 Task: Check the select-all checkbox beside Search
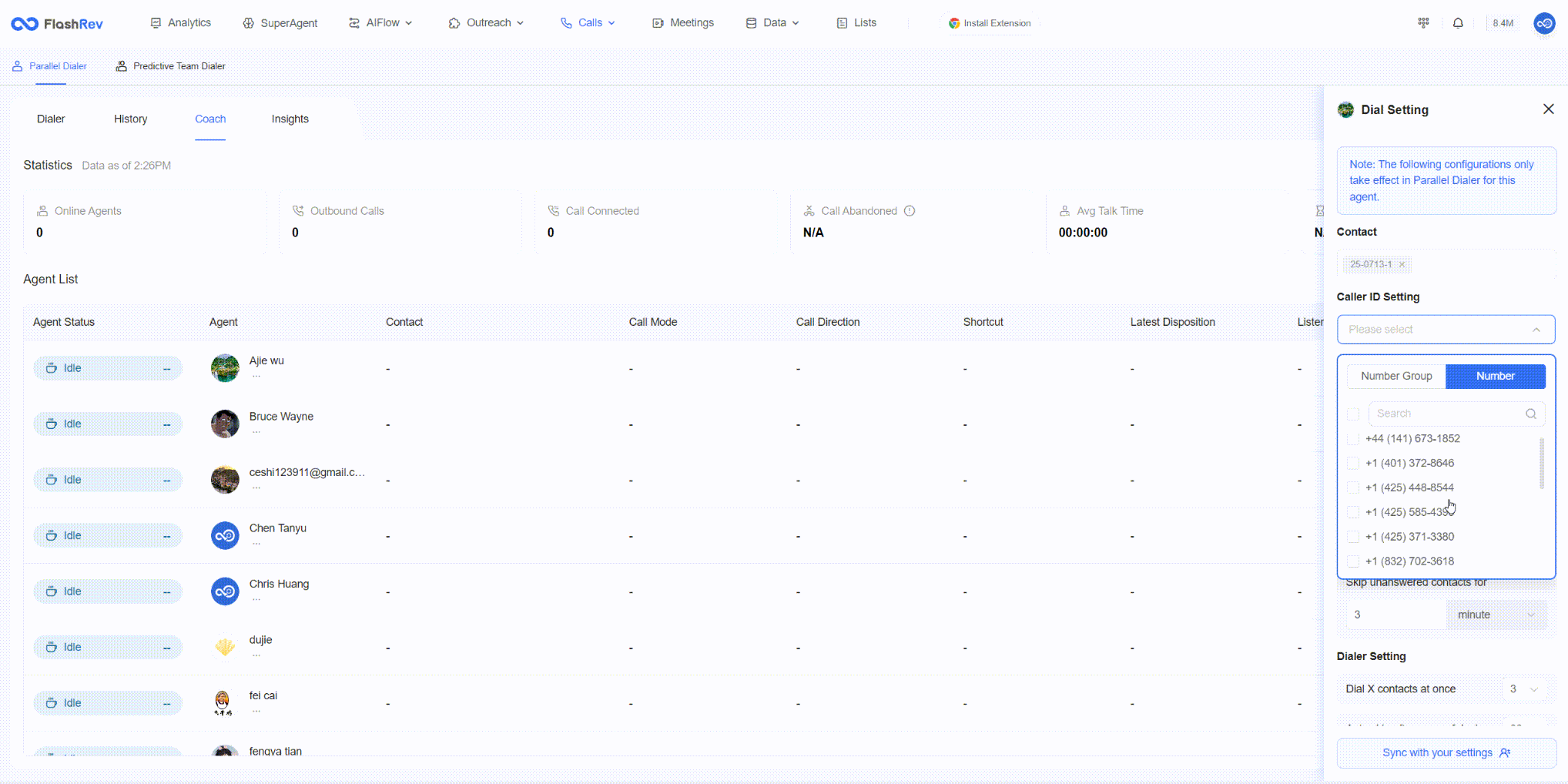click(1353, 414)
